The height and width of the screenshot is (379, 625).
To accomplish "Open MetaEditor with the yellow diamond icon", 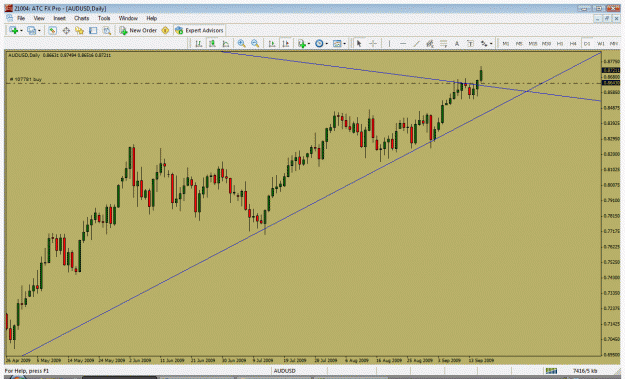I will (165, 30).
